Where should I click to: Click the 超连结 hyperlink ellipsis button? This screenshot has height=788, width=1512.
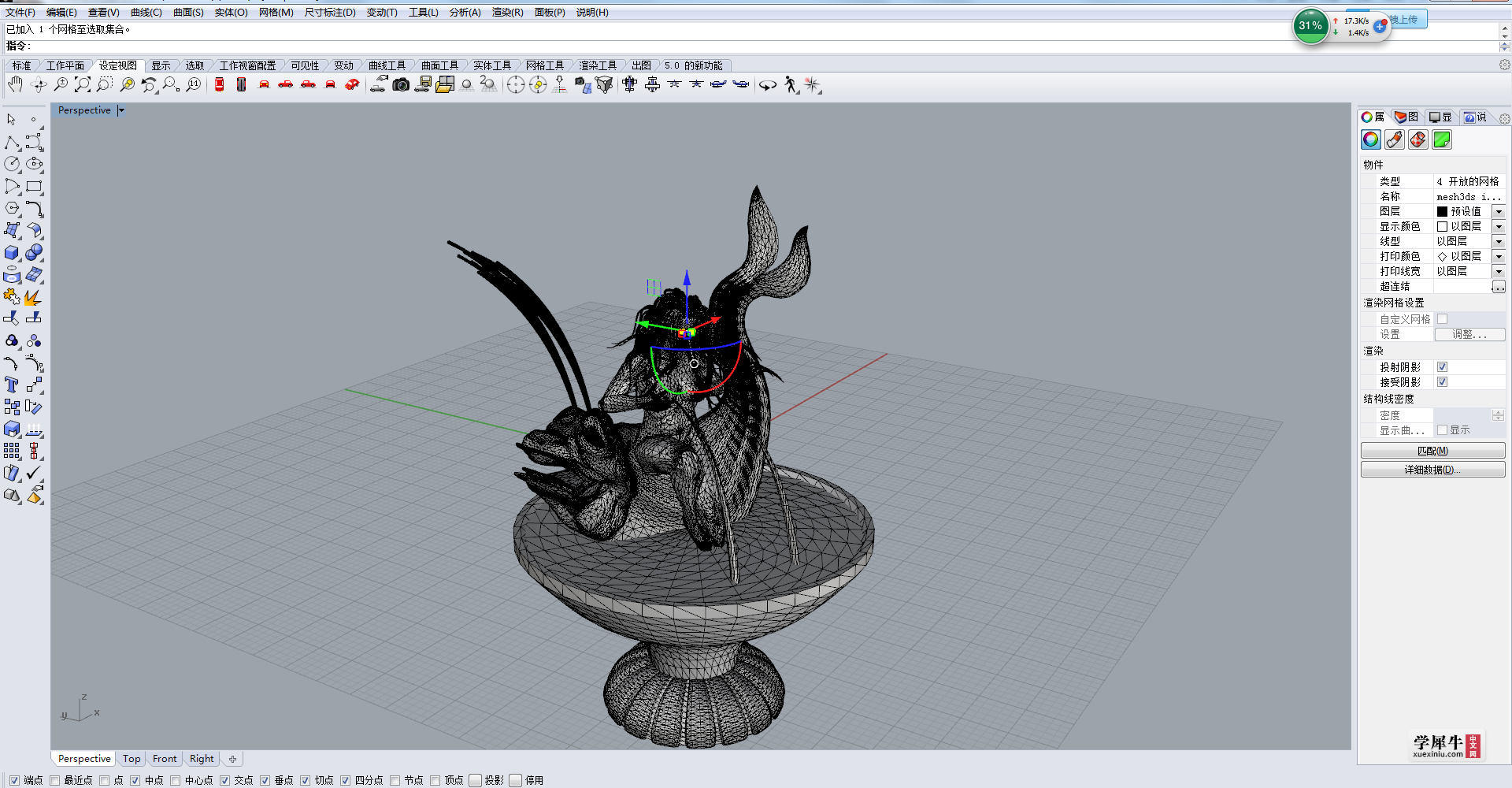coord(1499,287)
